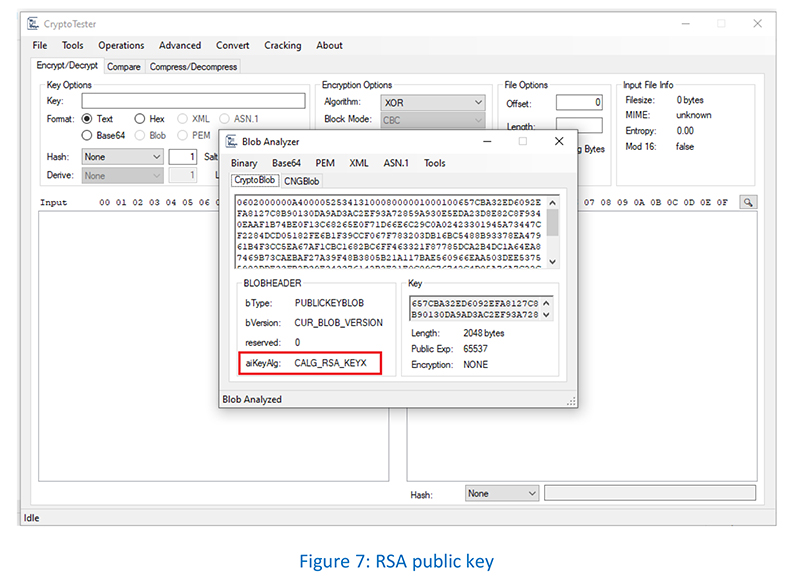This screenshot has width=798, height=580.
Task: Click the blob data scroll-down arrow
Action: pos(553,262)
